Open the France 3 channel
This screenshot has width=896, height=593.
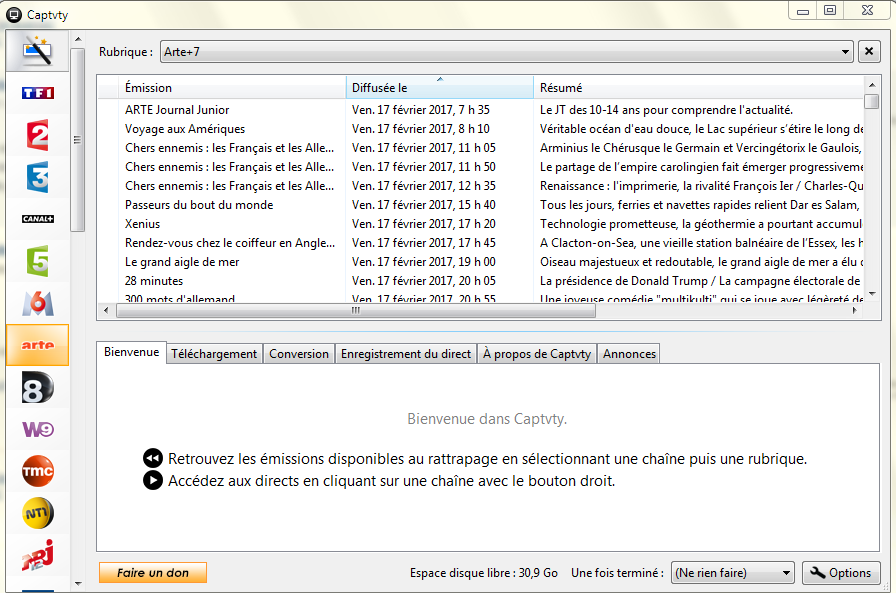pos(37,177)
